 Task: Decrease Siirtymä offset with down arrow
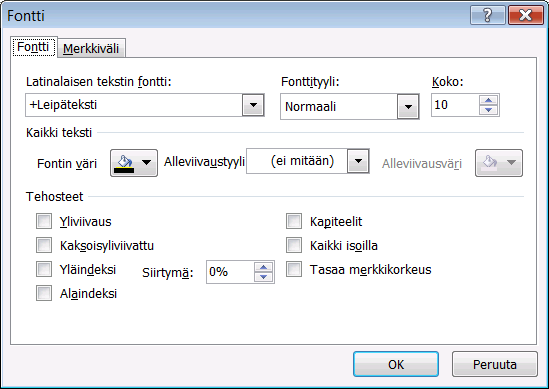[x=264, y=277]
